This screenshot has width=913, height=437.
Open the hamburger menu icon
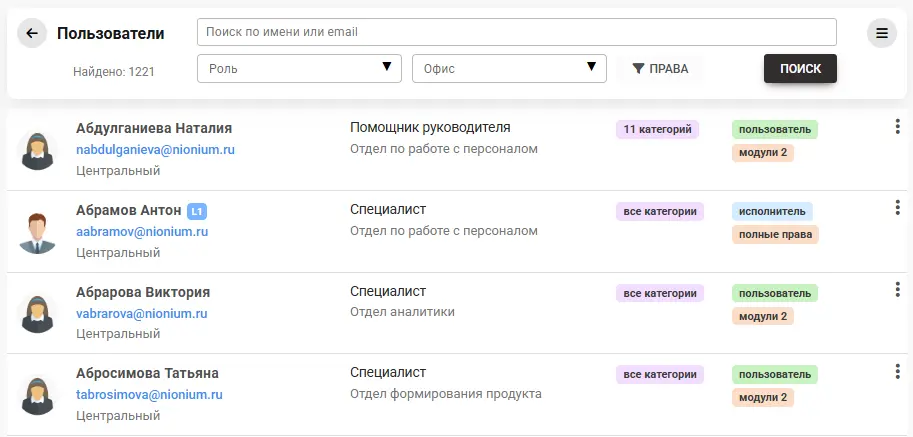[x=881, y=34]
